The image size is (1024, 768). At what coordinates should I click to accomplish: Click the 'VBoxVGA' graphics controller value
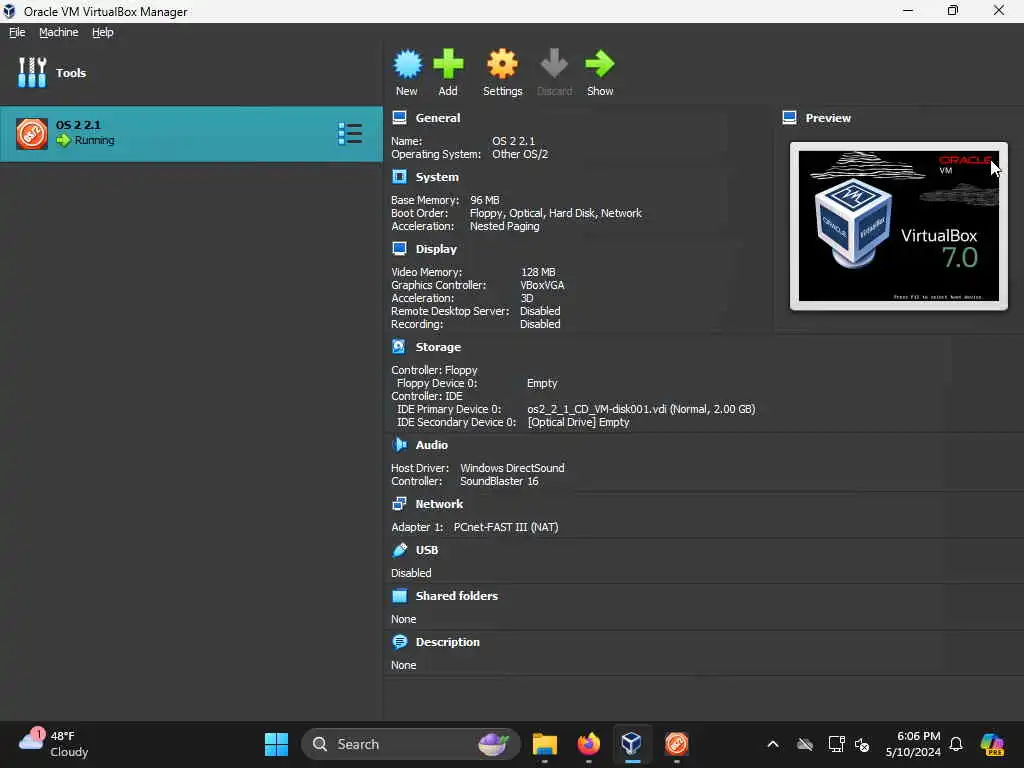(x=542, y=285)
